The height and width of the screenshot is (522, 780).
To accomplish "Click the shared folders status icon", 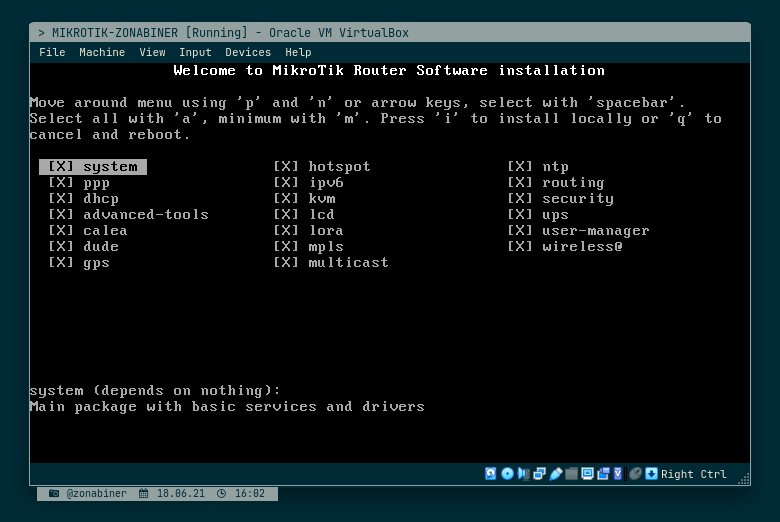I will pyautogui.click(x=572, y=474).
